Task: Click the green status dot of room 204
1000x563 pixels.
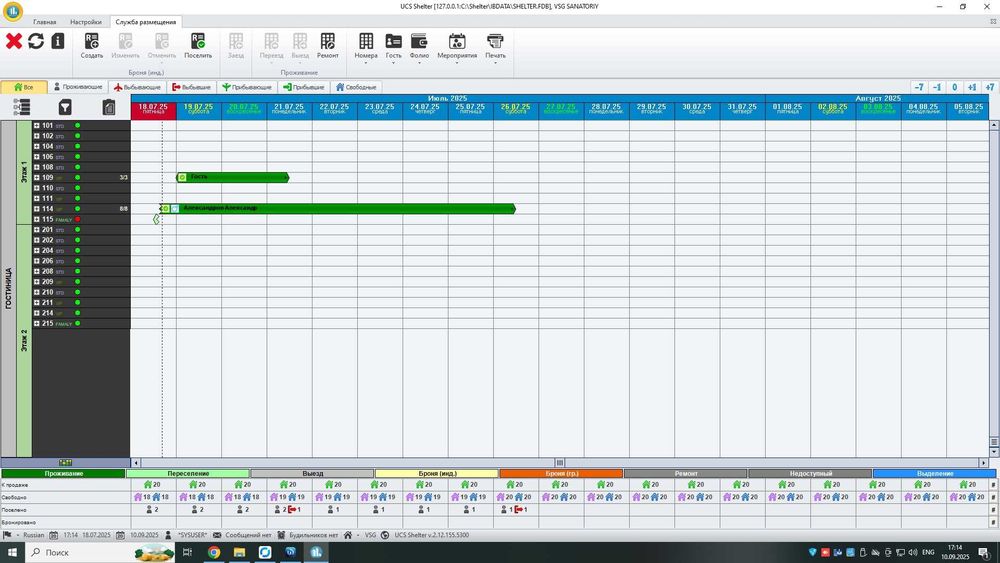Action: point(78,251)
